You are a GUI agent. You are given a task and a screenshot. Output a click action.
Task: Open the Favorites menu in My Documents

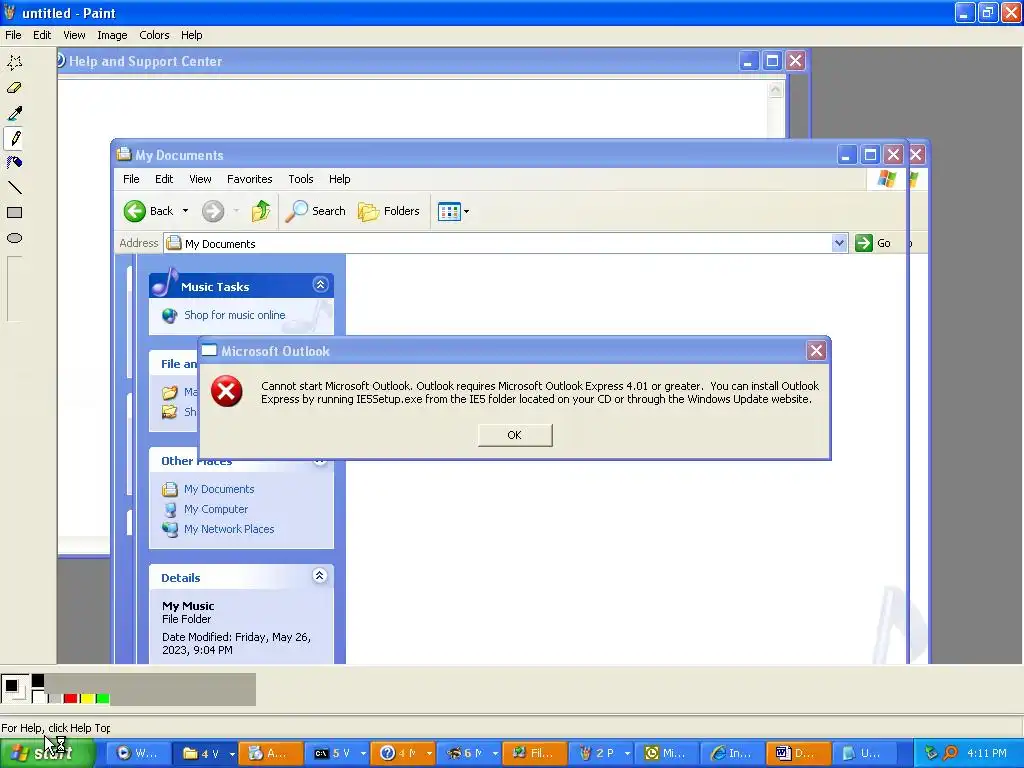(x=249, y=179)
